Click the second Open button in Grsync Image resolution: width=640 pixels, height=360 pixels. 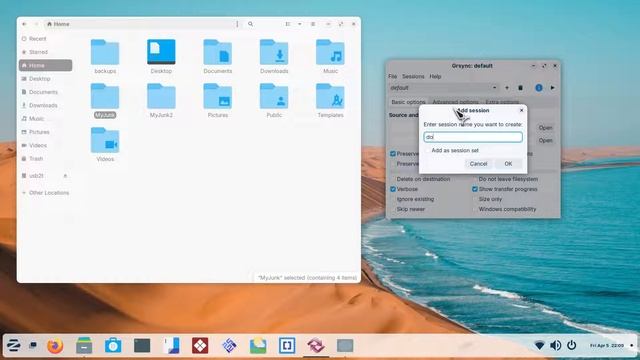point(545,140)
